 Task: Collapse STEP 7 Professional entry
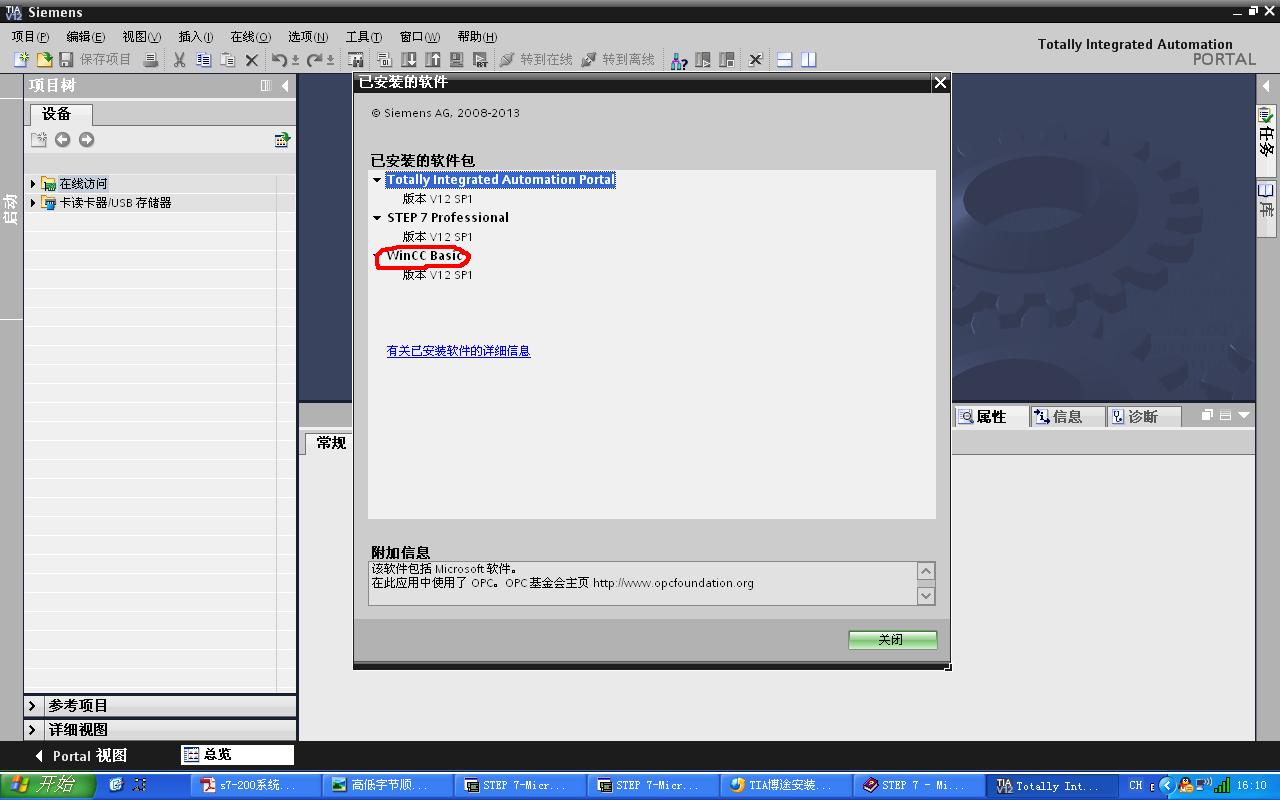[377, 218]
